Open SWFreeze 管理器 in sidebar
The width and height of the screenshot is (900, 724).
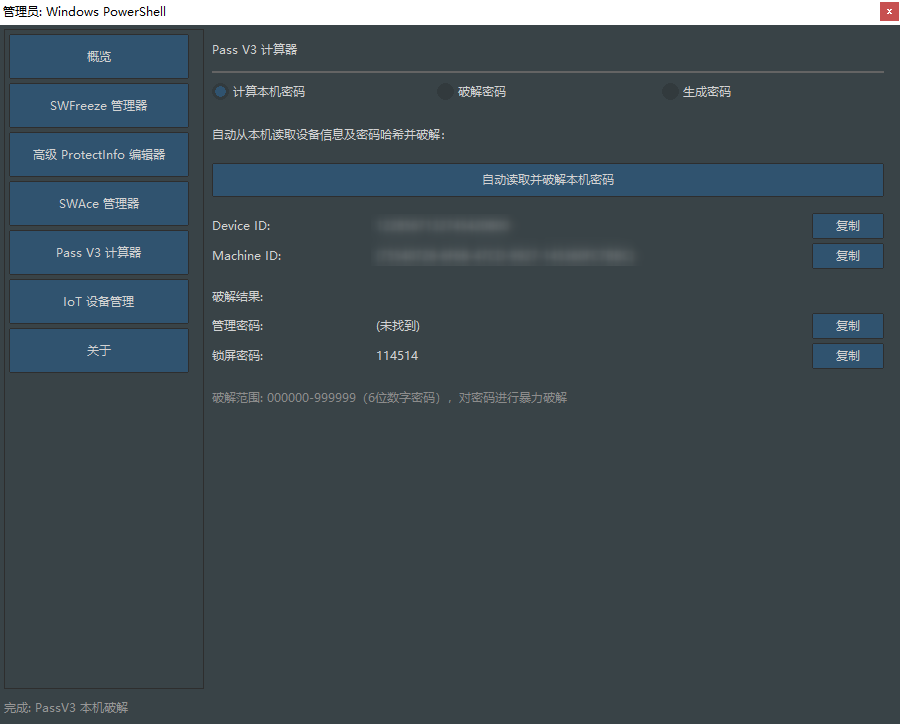pyautogui.click(x=99, y=106)
